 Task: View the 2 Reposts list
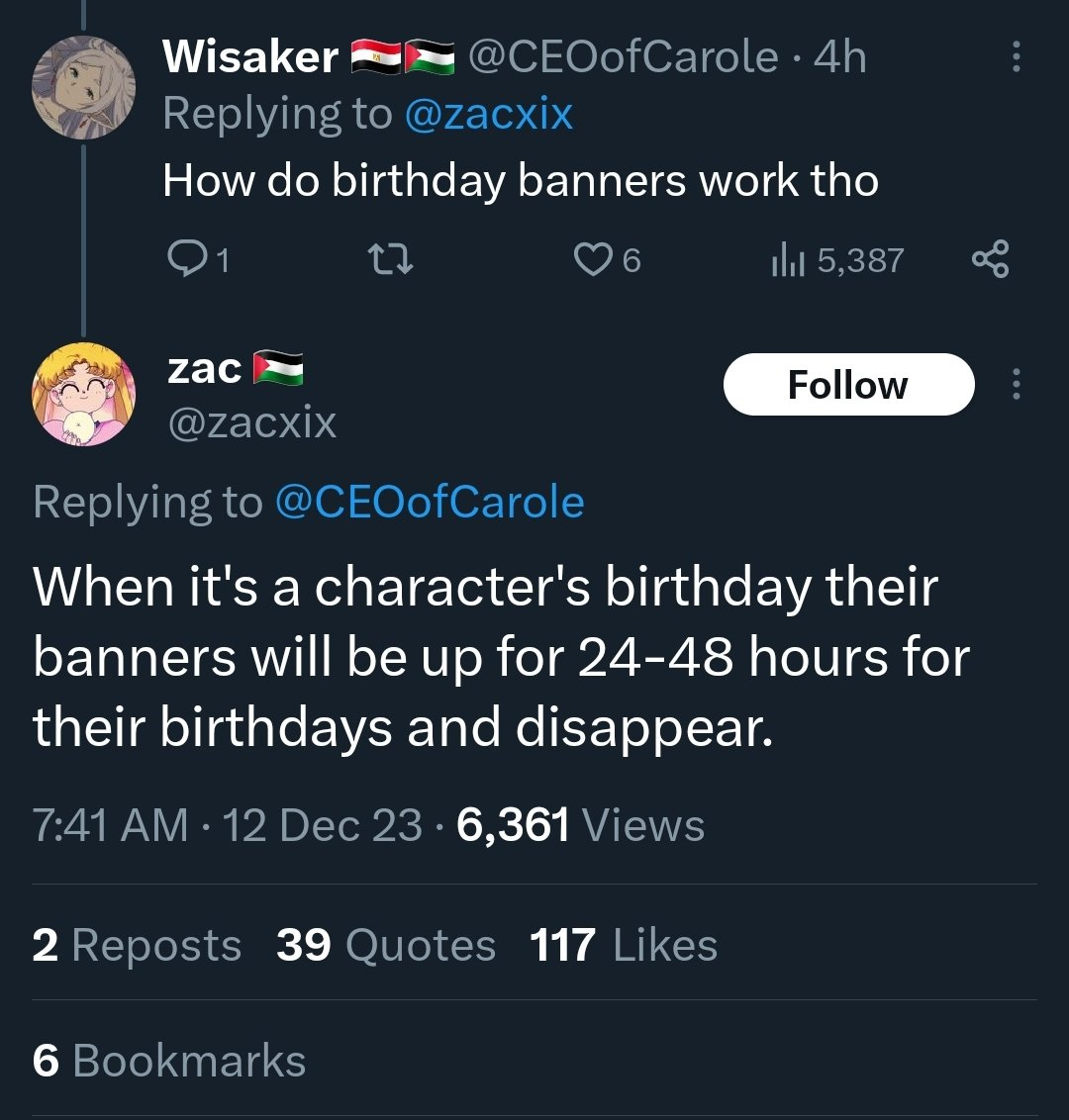tap(137, 945)
